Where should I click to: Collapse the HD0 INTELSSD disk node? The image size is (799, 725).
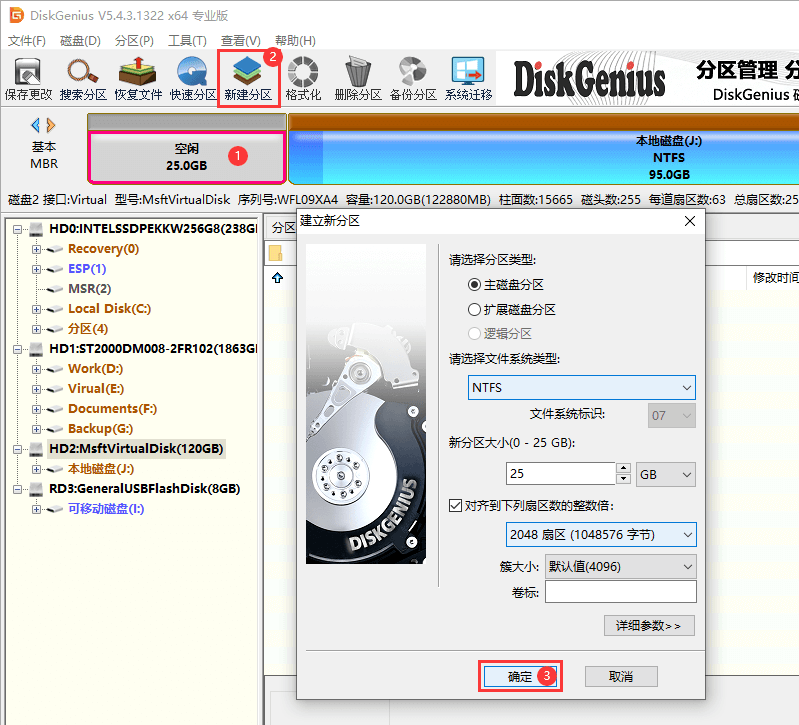tap(17, 229)
